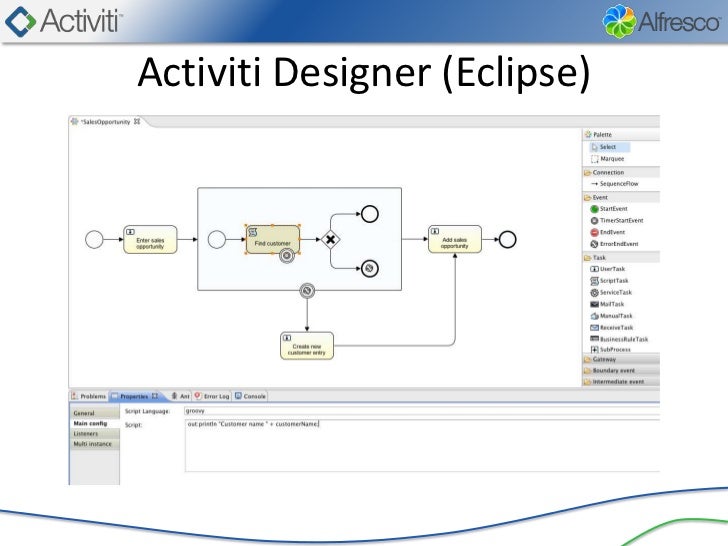The image size is (728, 546).
Task: Pick ScriptTask from palette
Action: [609, 281]
